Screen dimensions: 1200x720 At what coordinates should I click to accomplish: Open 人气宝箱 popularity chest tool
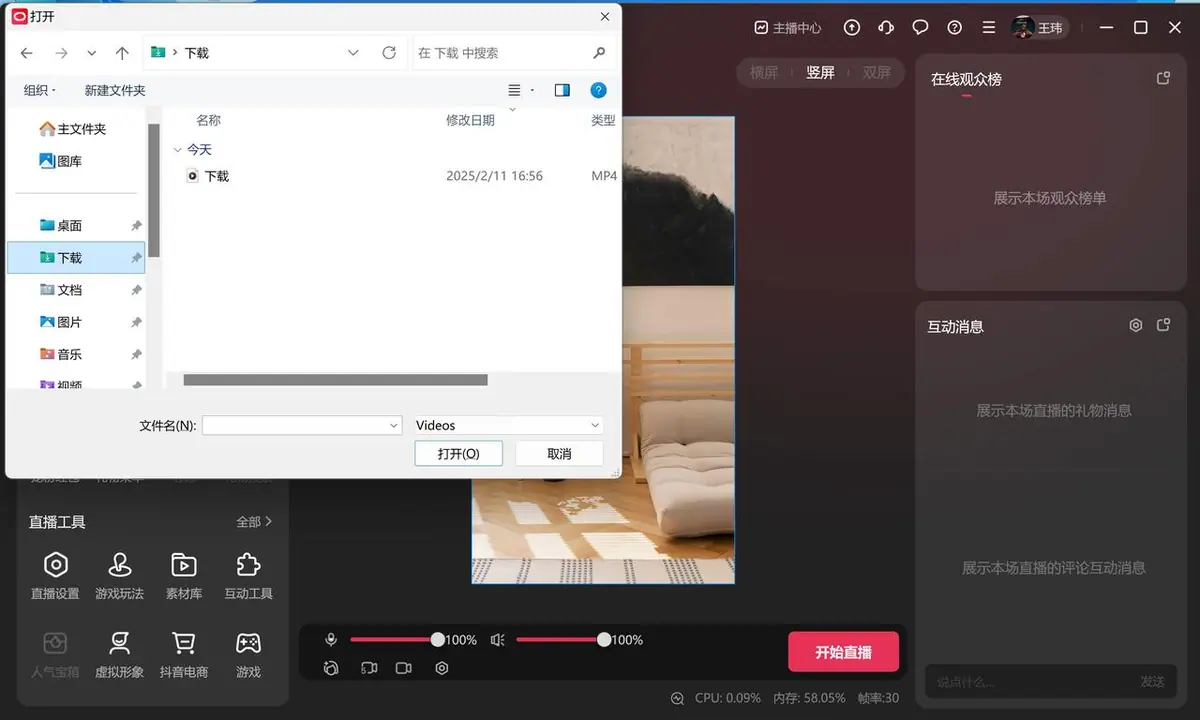click(55, 654)
